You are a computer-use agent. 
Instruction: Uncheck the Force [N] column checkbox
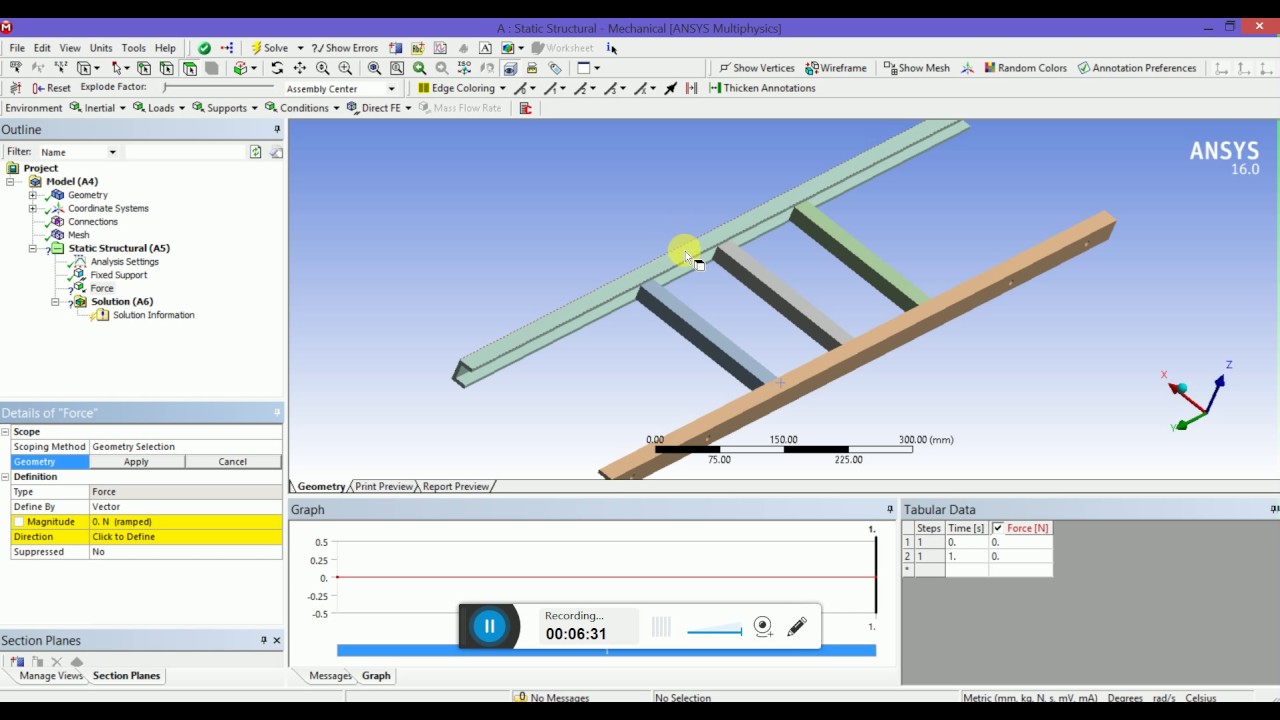[x=998, y=528]
